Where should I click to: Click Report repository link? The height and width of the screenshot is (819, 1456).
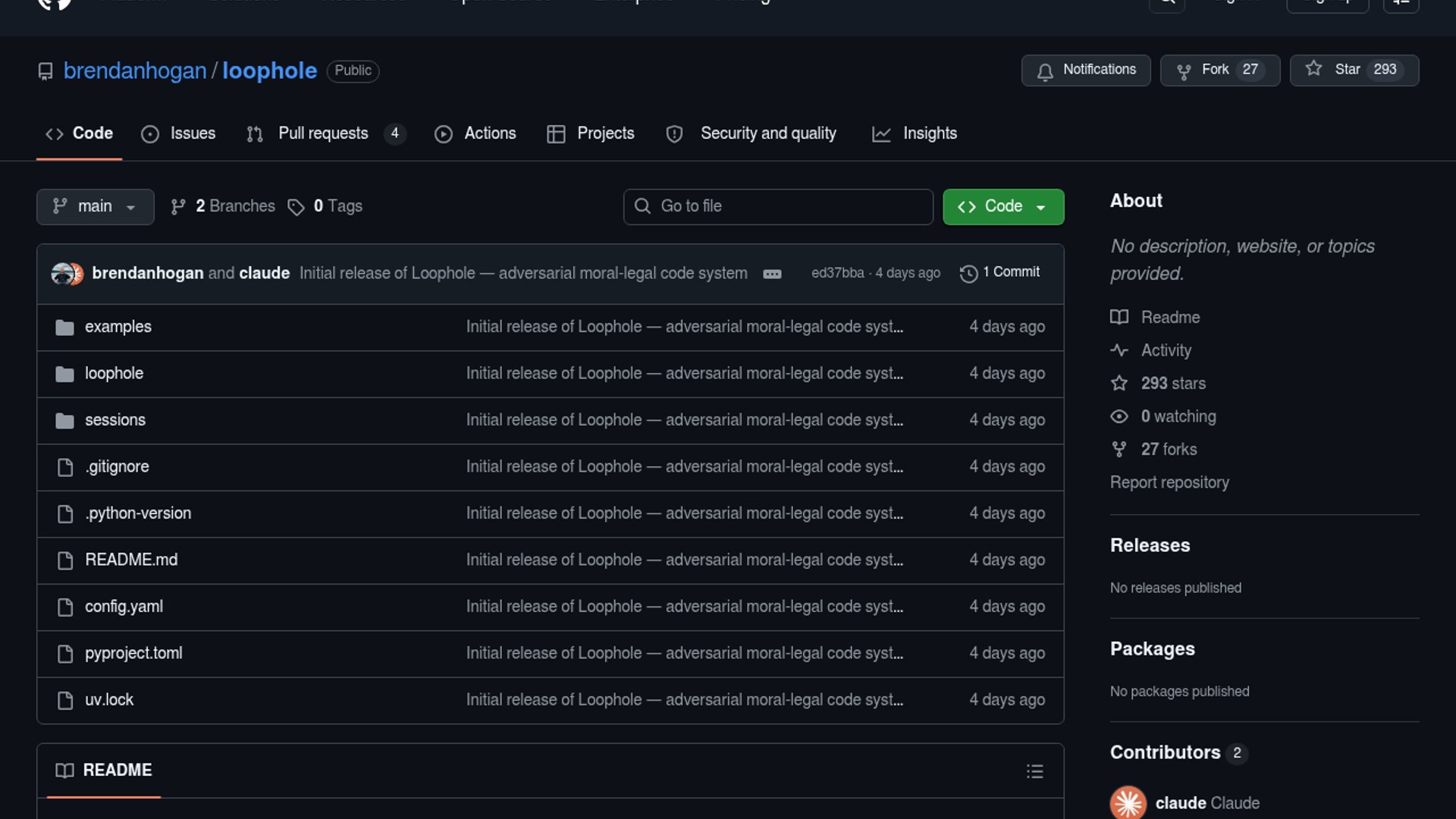point(1169,482)
